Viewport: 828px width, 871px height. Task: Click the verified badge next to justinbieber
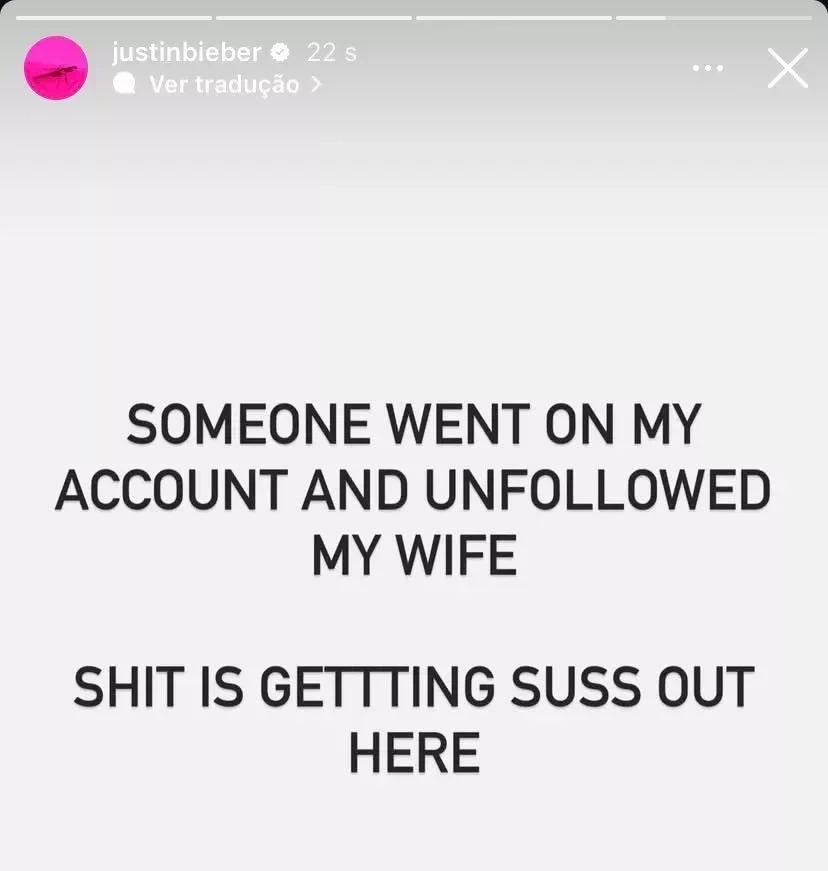280,53
